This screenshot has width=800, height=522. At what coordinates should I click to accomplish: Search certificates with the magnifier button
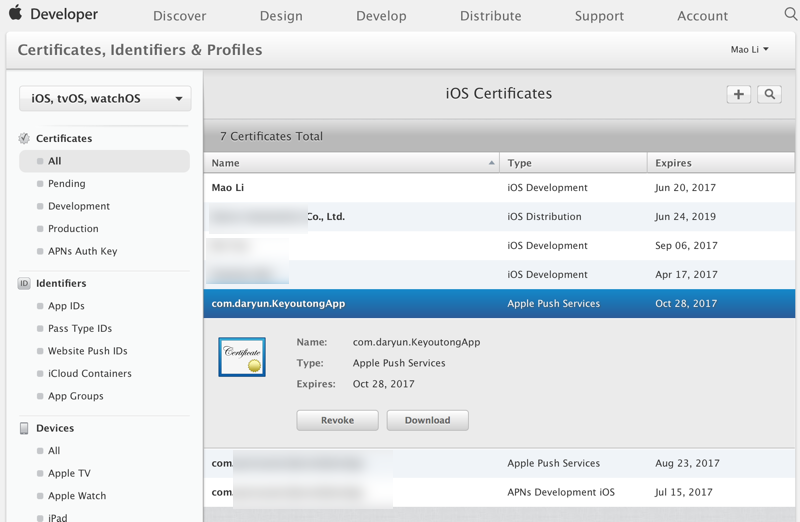pos(769,94)
